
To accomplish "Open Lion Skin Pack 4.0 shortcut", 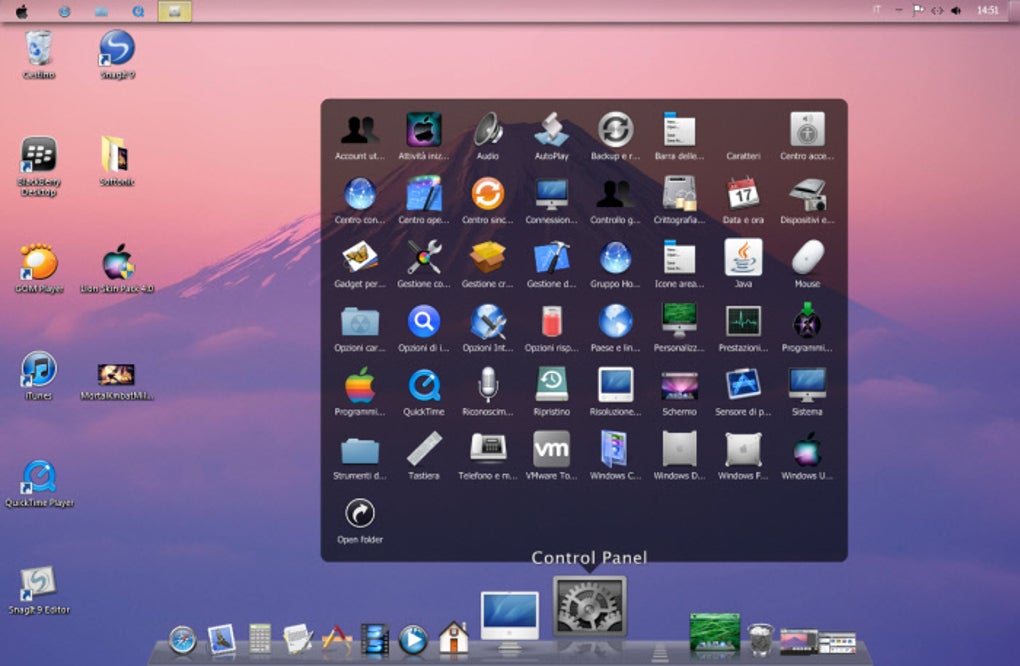I will (x=117, y=269).
